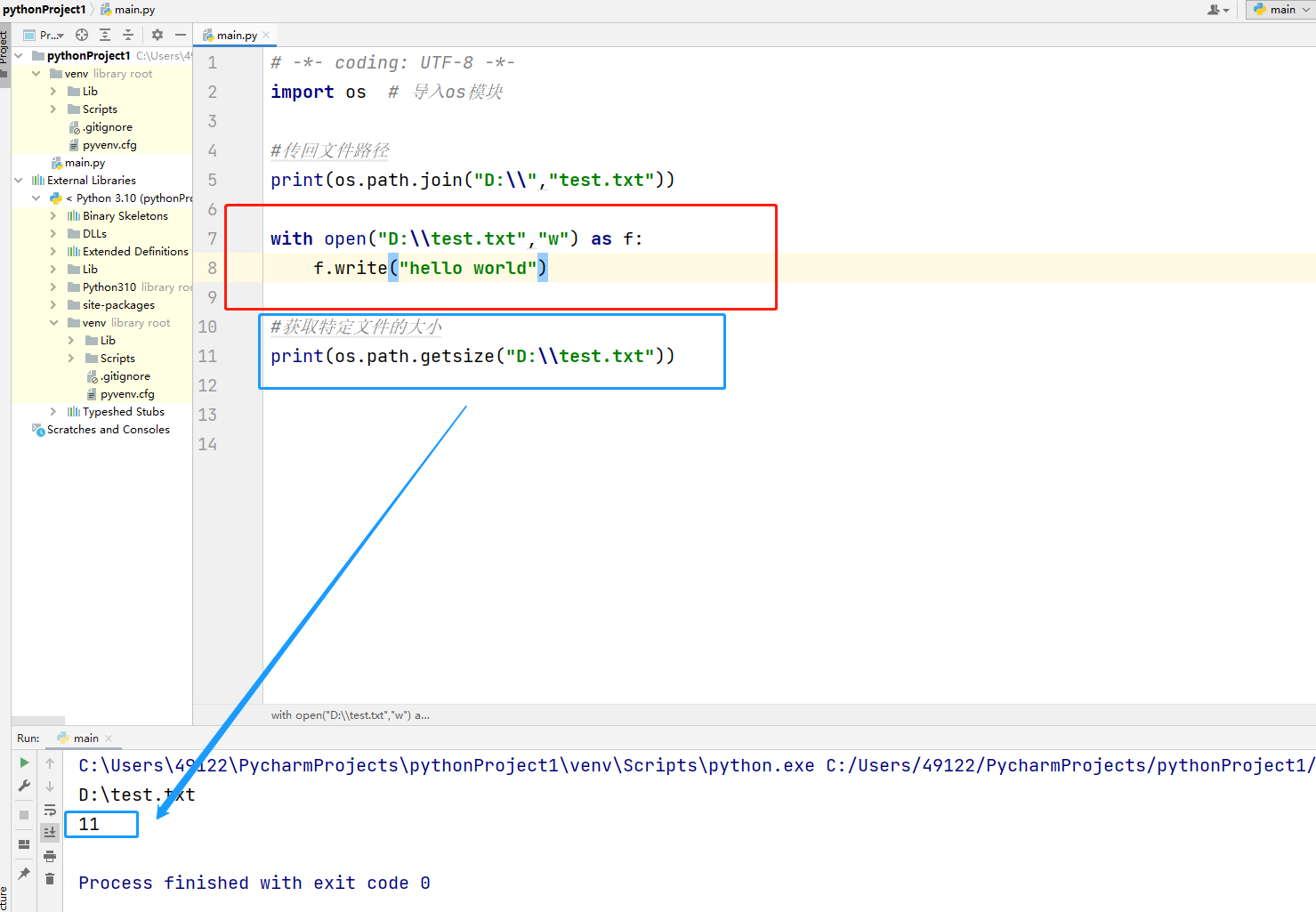Expand the Python310 library root
Viewport: 1316px width, 912px height.
click(x=53, y=287)
